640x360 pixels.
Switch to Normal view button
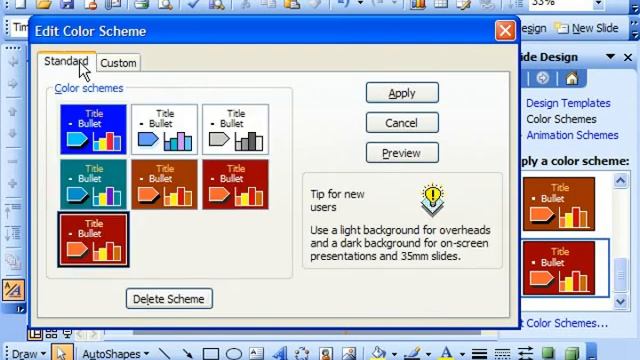pos(35,334)
